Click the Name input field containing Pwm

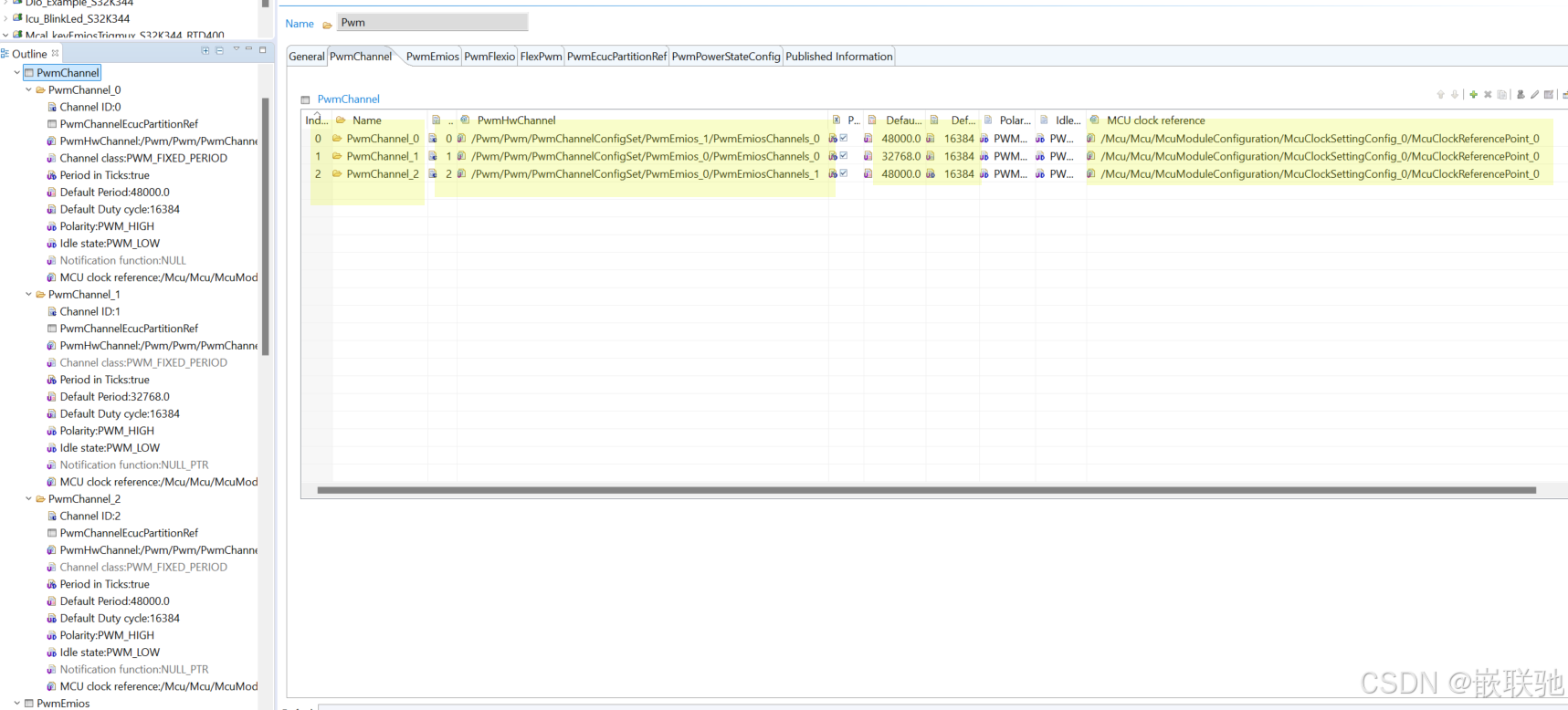[433, 22]
